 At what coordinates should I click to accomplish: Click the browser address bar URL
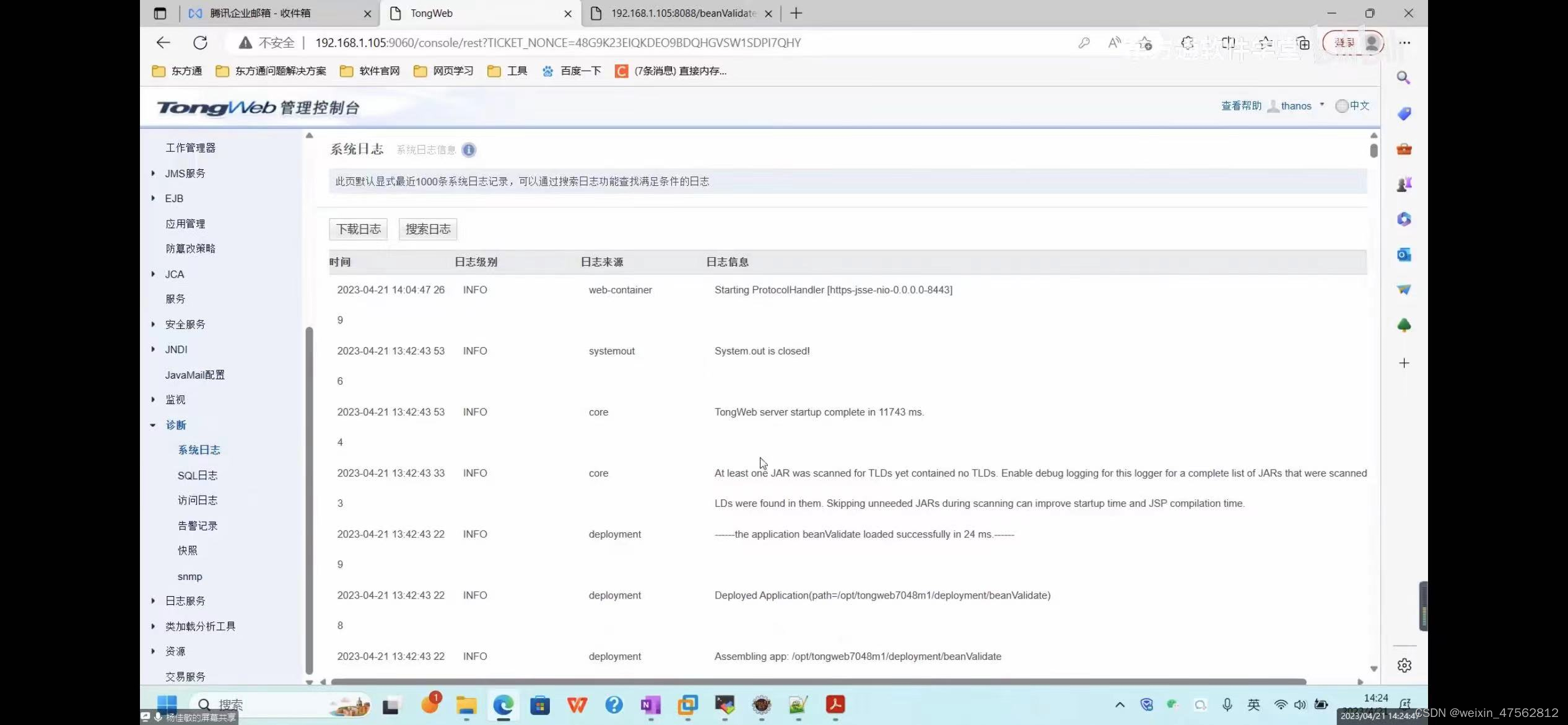pyautogui.click(x=557, y=43)
